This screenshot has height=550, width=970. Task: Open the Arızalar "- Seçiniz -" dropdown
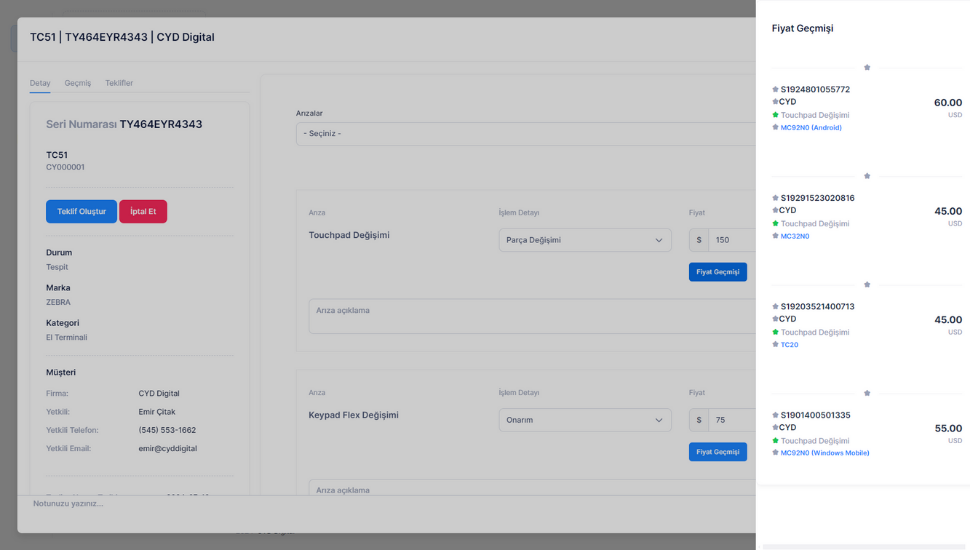point(525,133)
